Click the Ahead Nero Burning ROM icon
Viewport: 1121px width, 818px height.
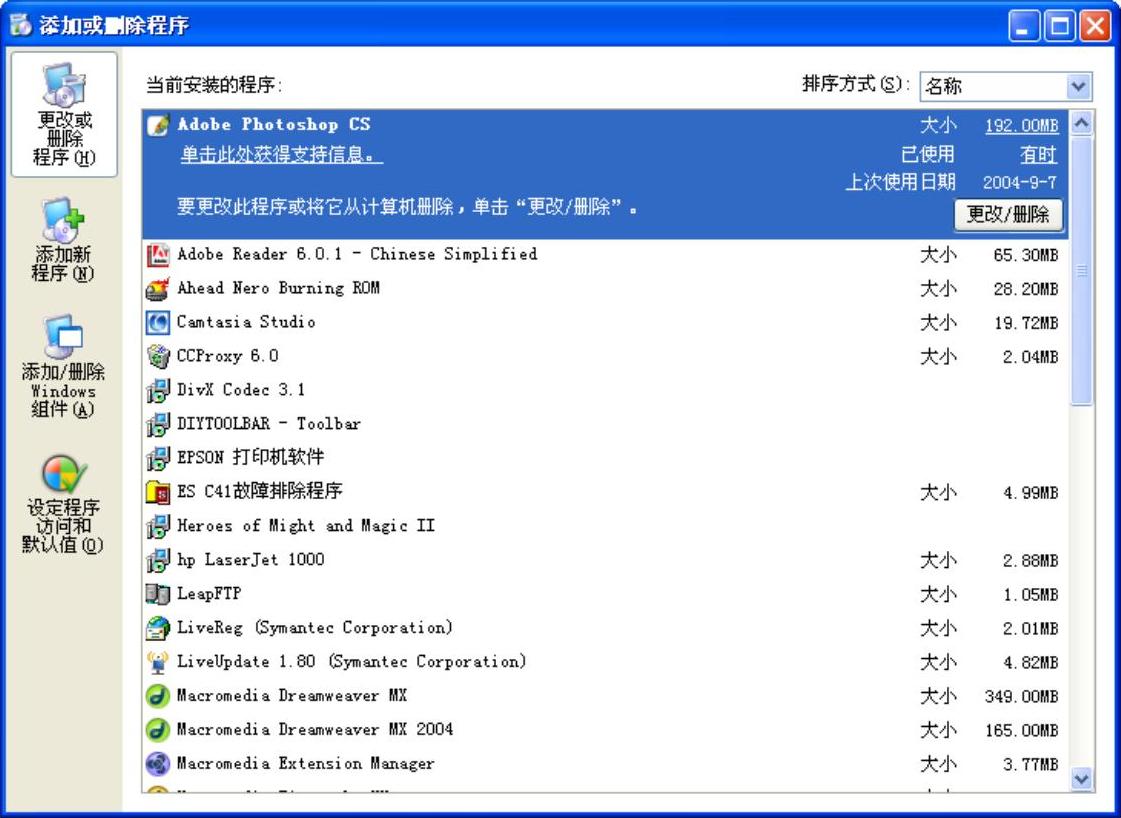(x=157, y=289)
